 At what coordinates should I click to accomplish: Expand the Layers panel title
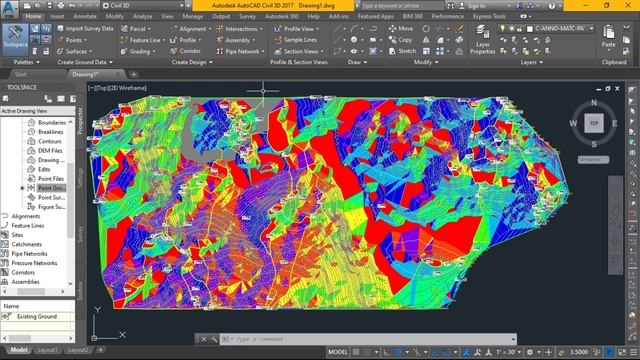531,62
